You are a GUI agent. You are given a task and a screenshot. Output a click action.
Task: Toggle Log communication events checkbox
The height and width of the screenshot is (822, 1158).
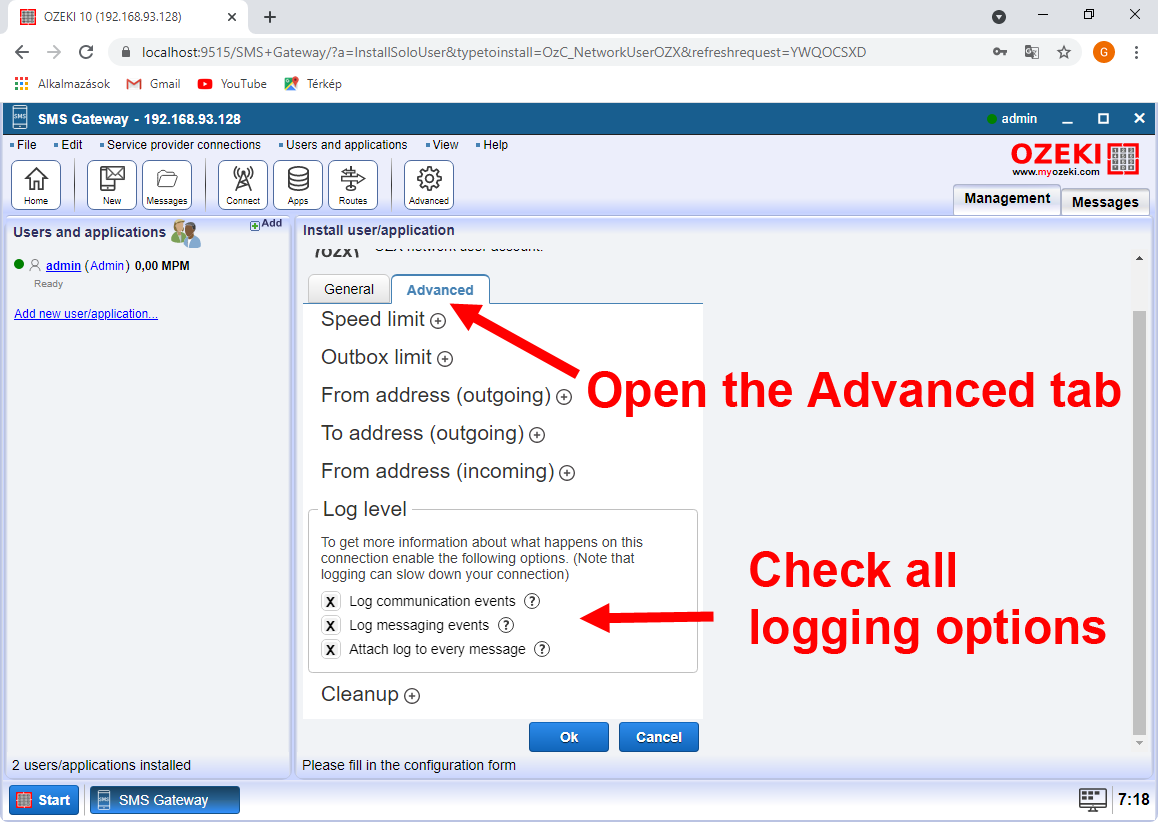[x=330, y=601]
